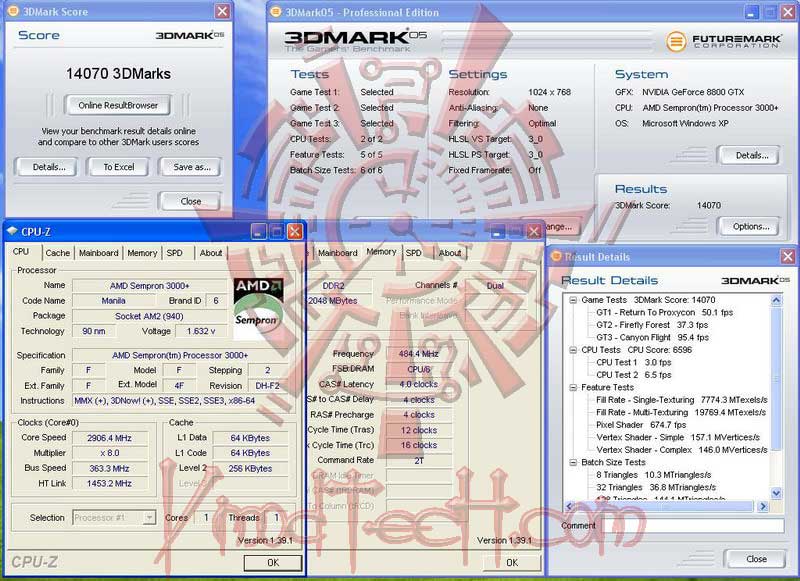Switch to SPD tab in left CPU-Z window
800x581 pixels.
pos(174,253)
